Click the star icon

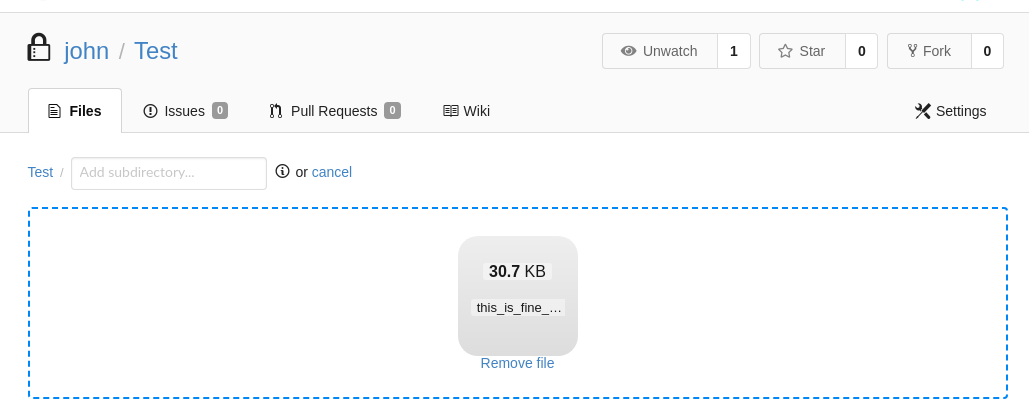tap(785, 51)
